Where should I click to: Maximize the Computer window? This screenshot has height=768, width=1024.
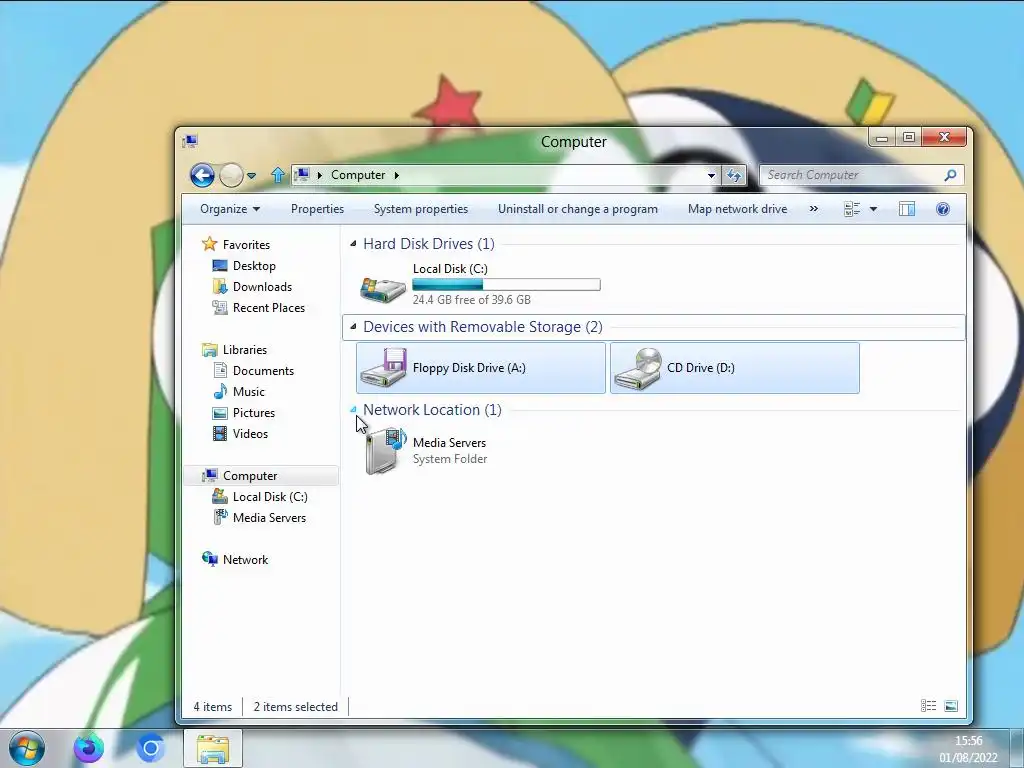(908, 137)
